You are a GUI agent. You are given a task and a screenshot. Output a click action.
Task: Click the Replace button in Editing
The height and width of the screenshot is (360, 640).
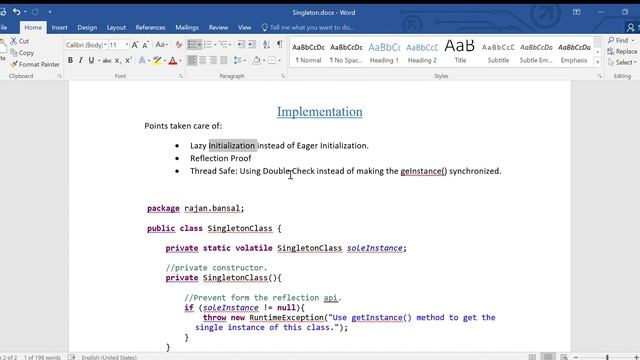coord(622,51)
